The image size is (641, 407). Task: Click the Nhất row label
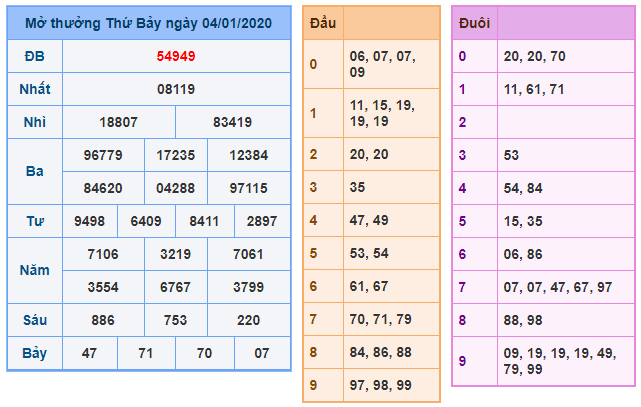(34, 89)
